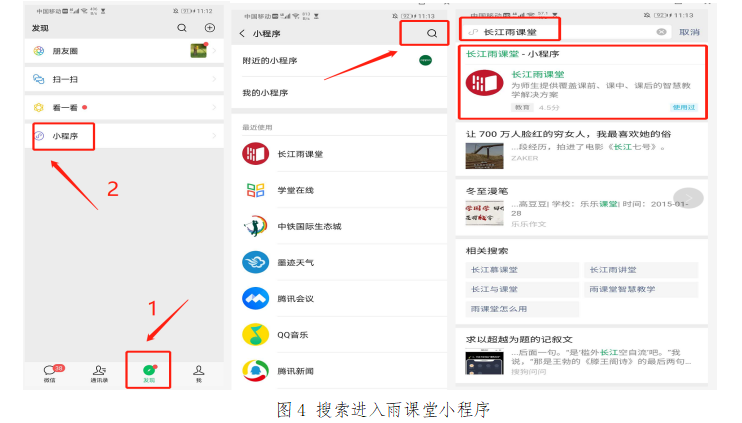Open the QQ音乐 icon
The width and height of the screenshot is (742, 423).
(x=256, y=335)
